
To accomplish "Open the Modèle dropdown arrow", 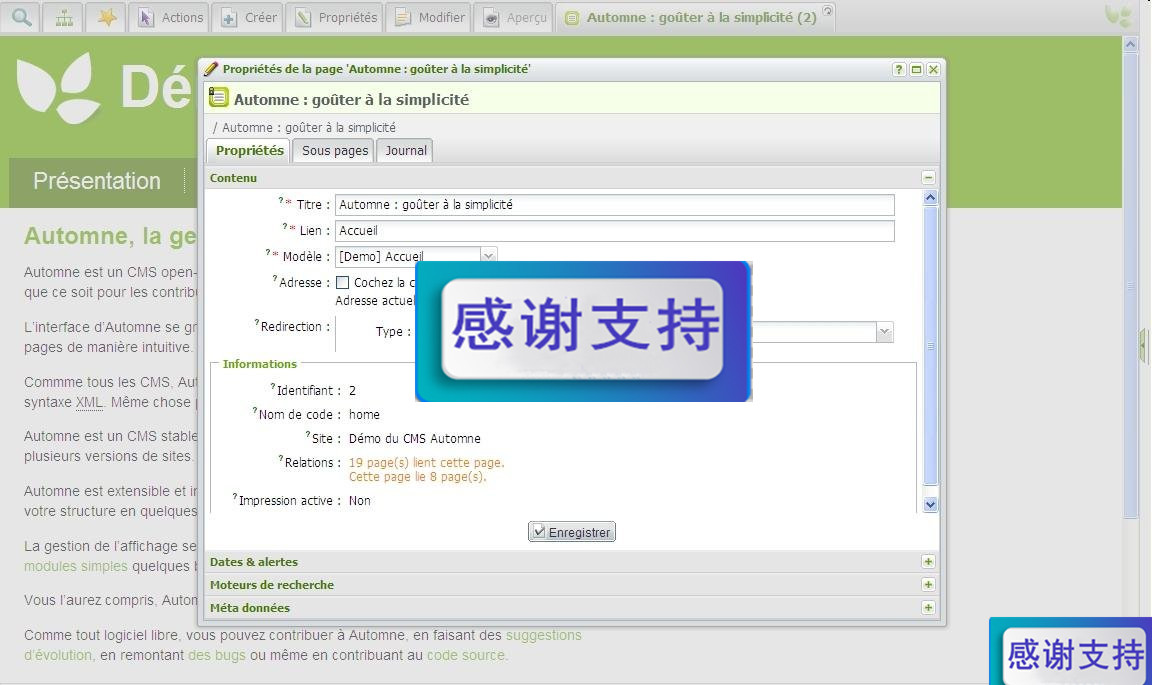I will point(489,255).
